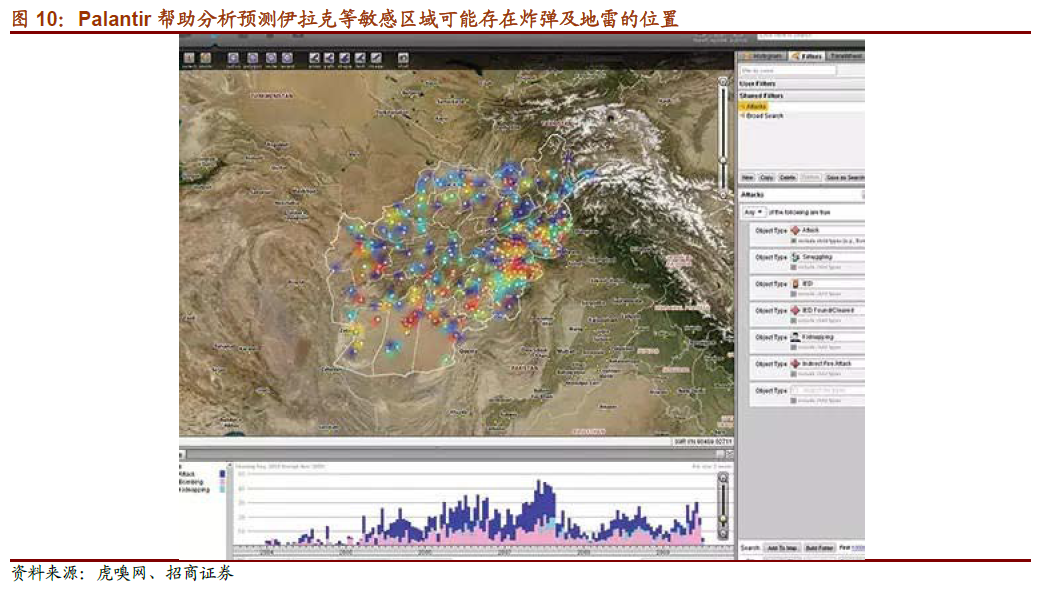1045x591 pixels.
Task: Click the image annotation tool
Action: [377, 59]
